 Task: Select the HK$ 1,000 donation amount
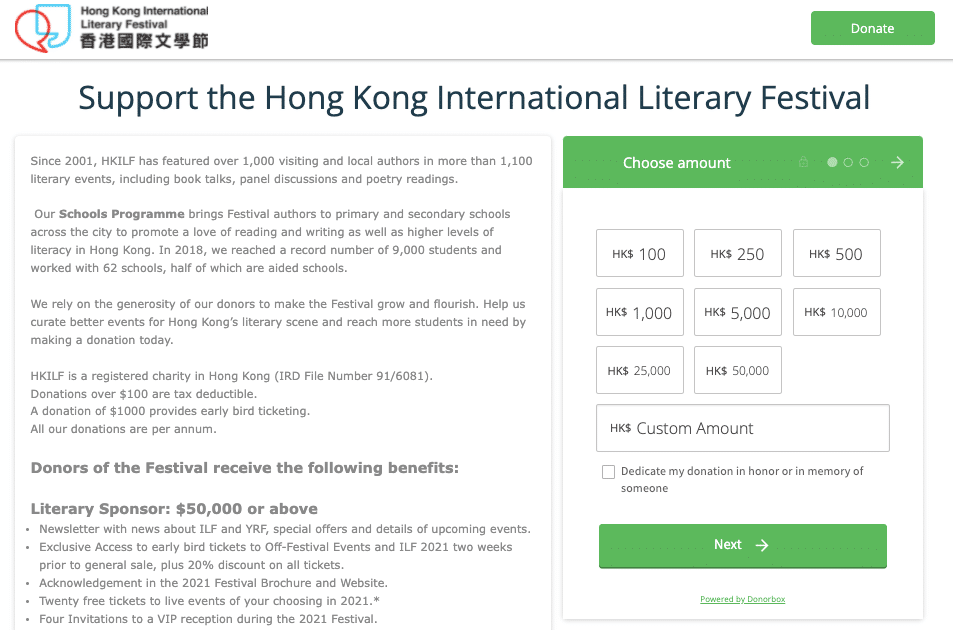point(639,313)
